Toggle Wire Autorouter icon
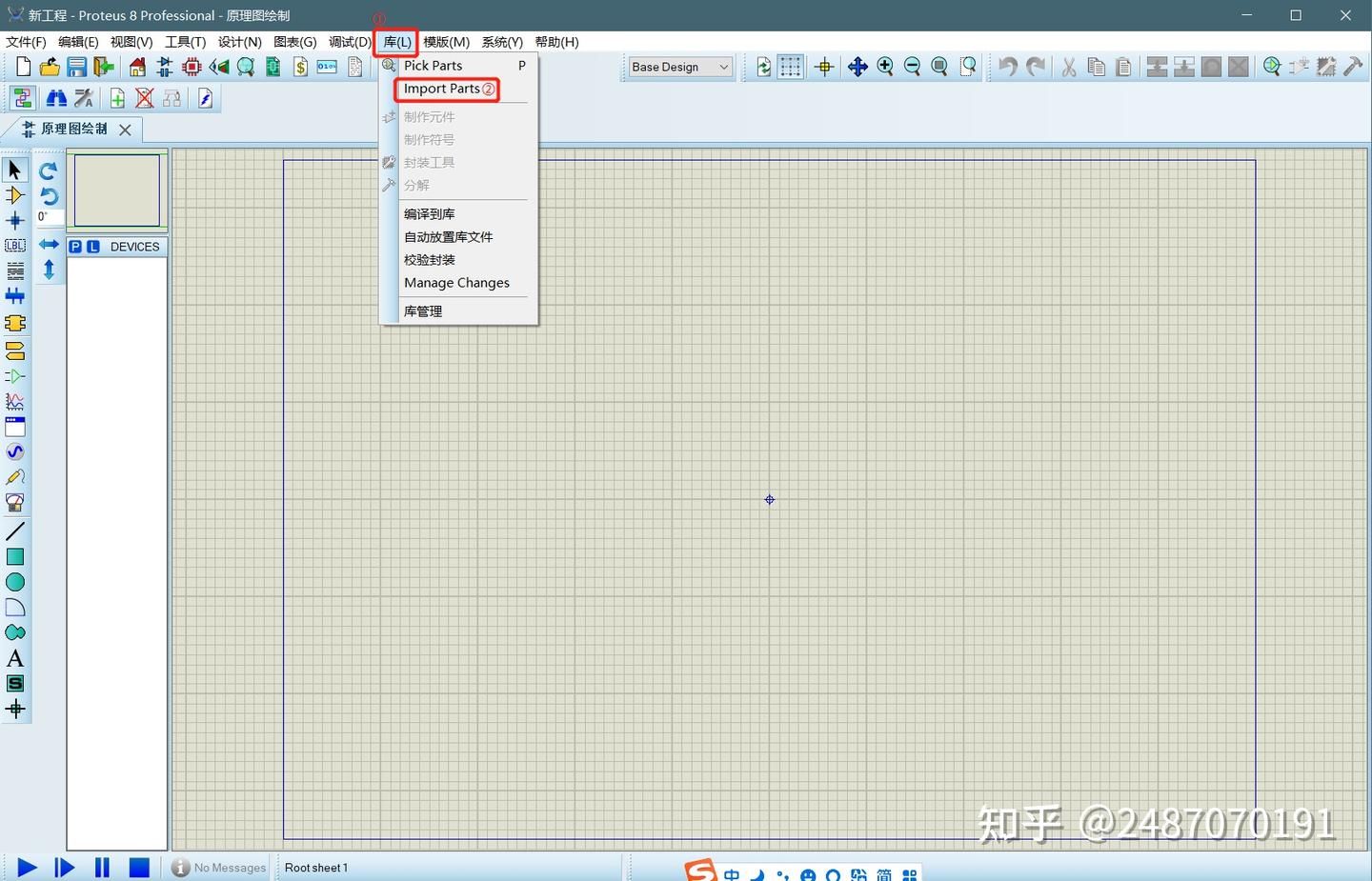The width and height of the screenshot is (1372, 881). (23, 98)
